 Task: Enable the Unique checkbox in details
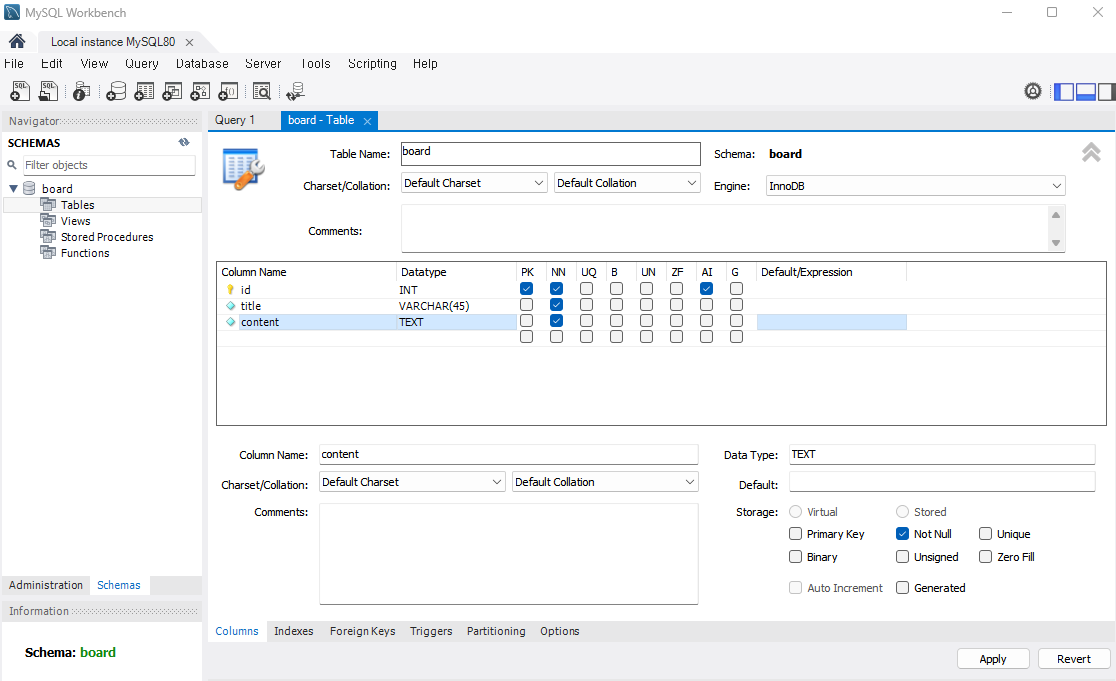point(986,534)
